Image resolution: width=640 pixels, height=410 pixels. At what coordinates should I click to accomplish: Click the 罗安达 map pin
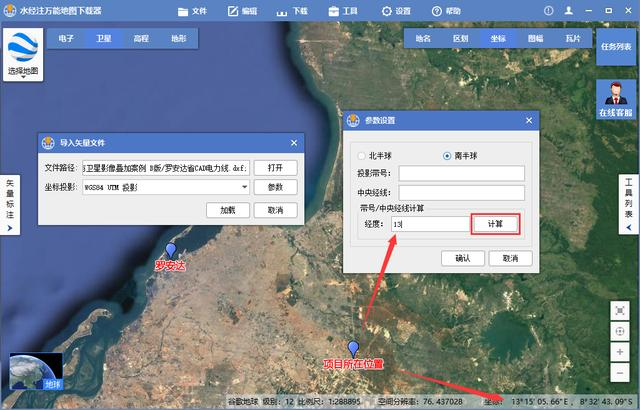tap(171, 250)
